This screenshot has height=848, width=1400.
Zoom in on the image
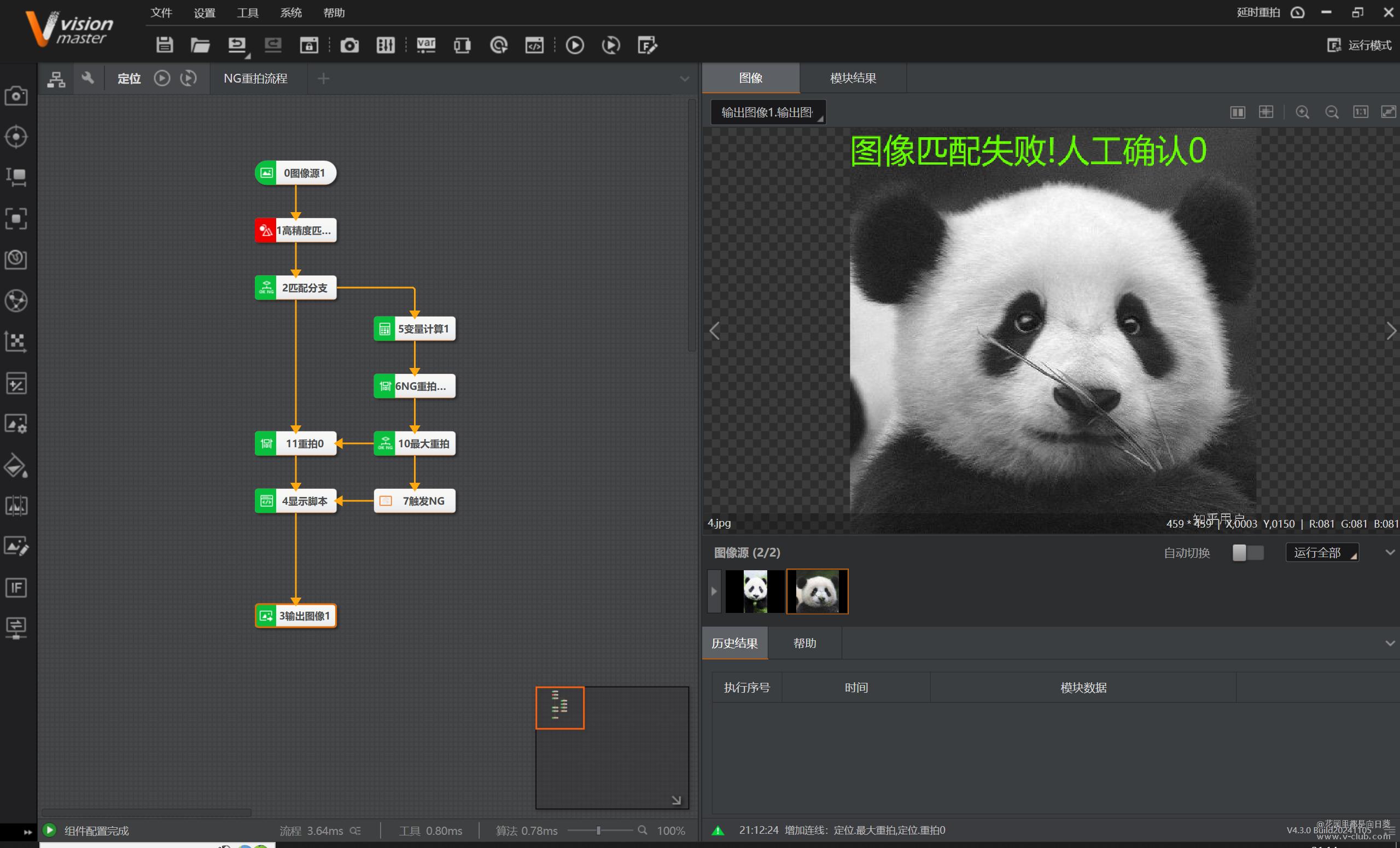(x=1302, y=112)
